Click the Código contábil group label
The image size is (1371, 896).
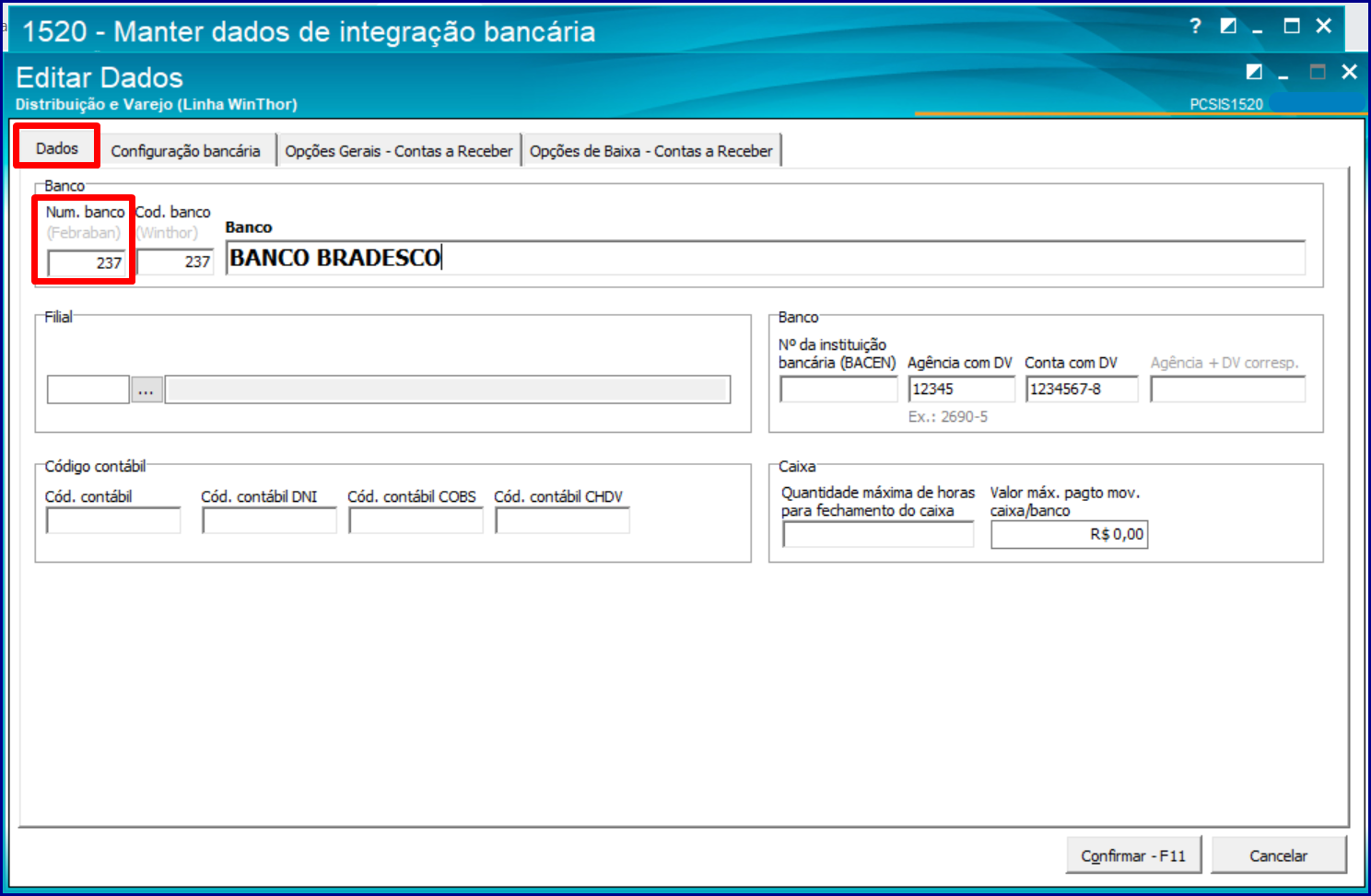[95, 467]
